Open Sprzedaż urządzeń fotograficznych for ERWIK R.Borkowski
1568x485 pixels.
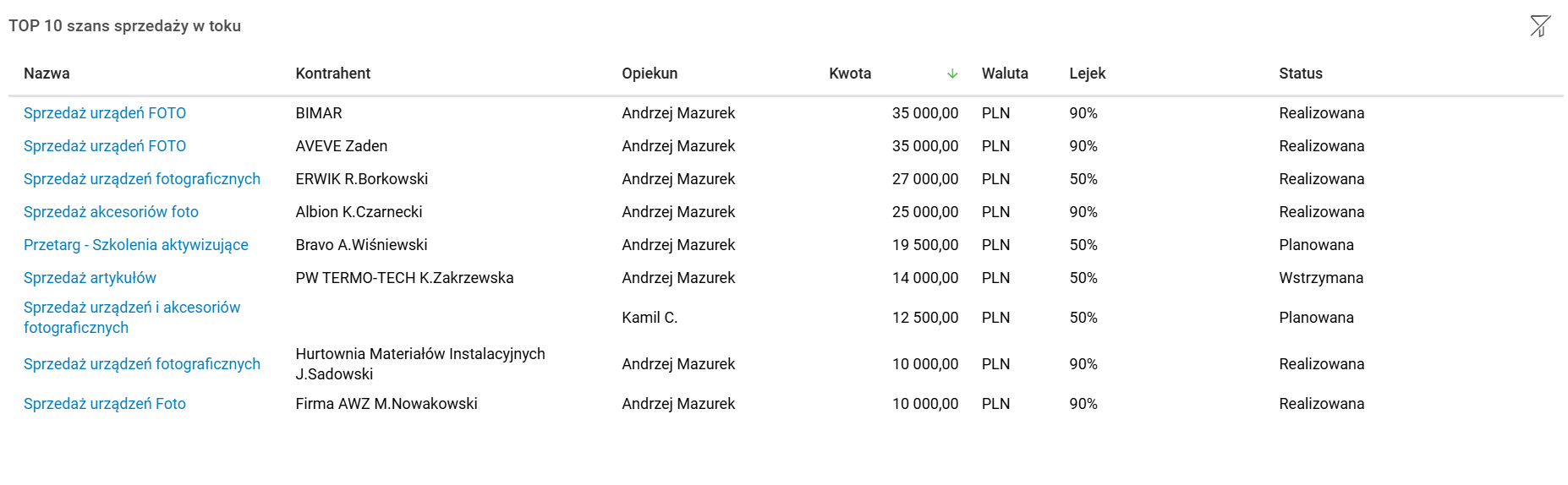[x=142, y=179]
